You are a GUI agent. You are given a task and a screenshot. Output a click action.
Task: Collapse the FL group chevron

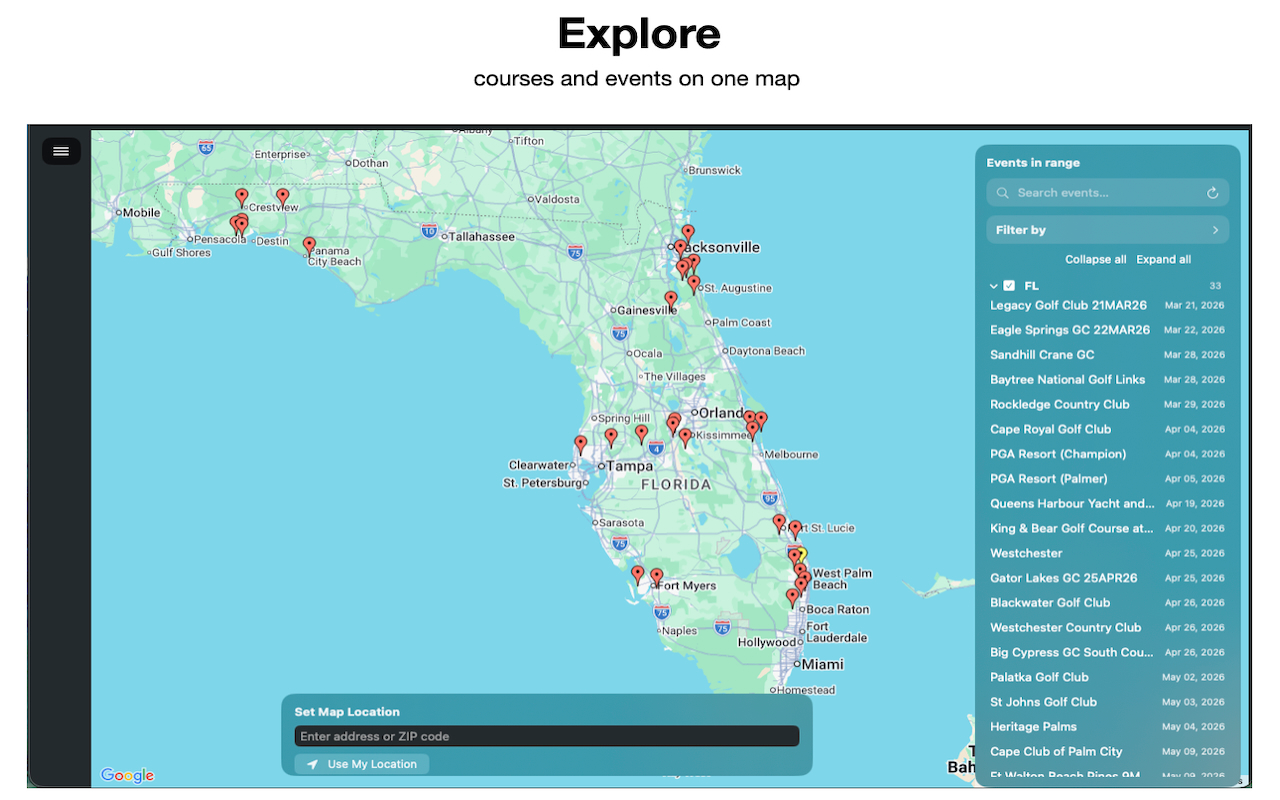click(x=994, y=286)
